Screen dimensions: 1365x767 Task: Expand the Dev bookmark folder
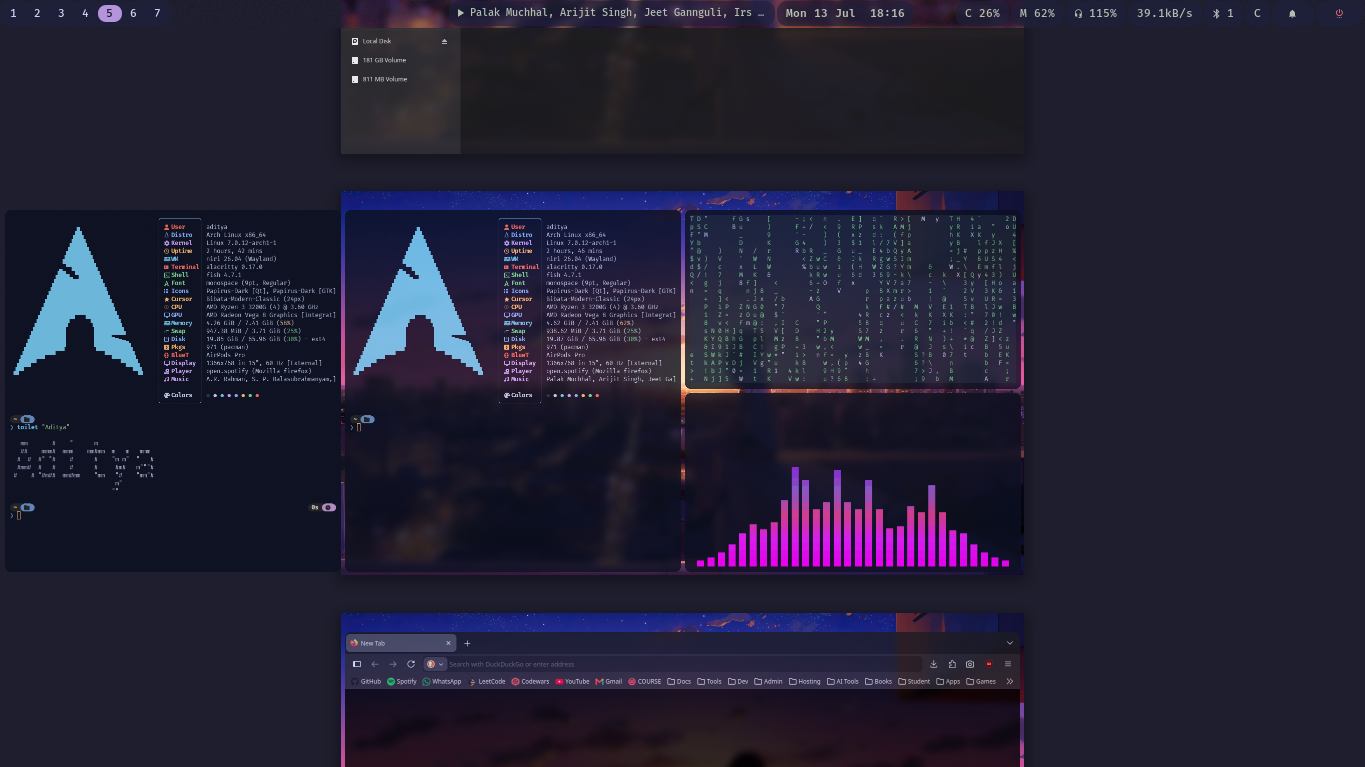[x=738, y=682]
